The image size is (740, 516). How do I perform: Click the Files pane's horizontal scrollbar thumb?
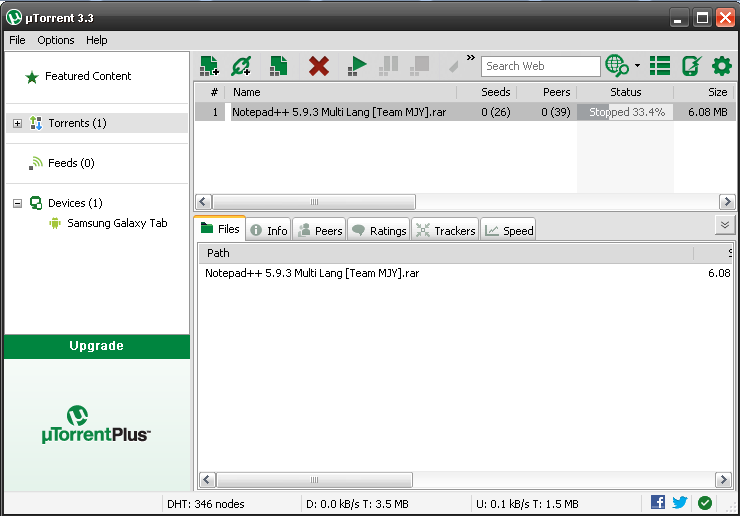[x=314, y=480]
